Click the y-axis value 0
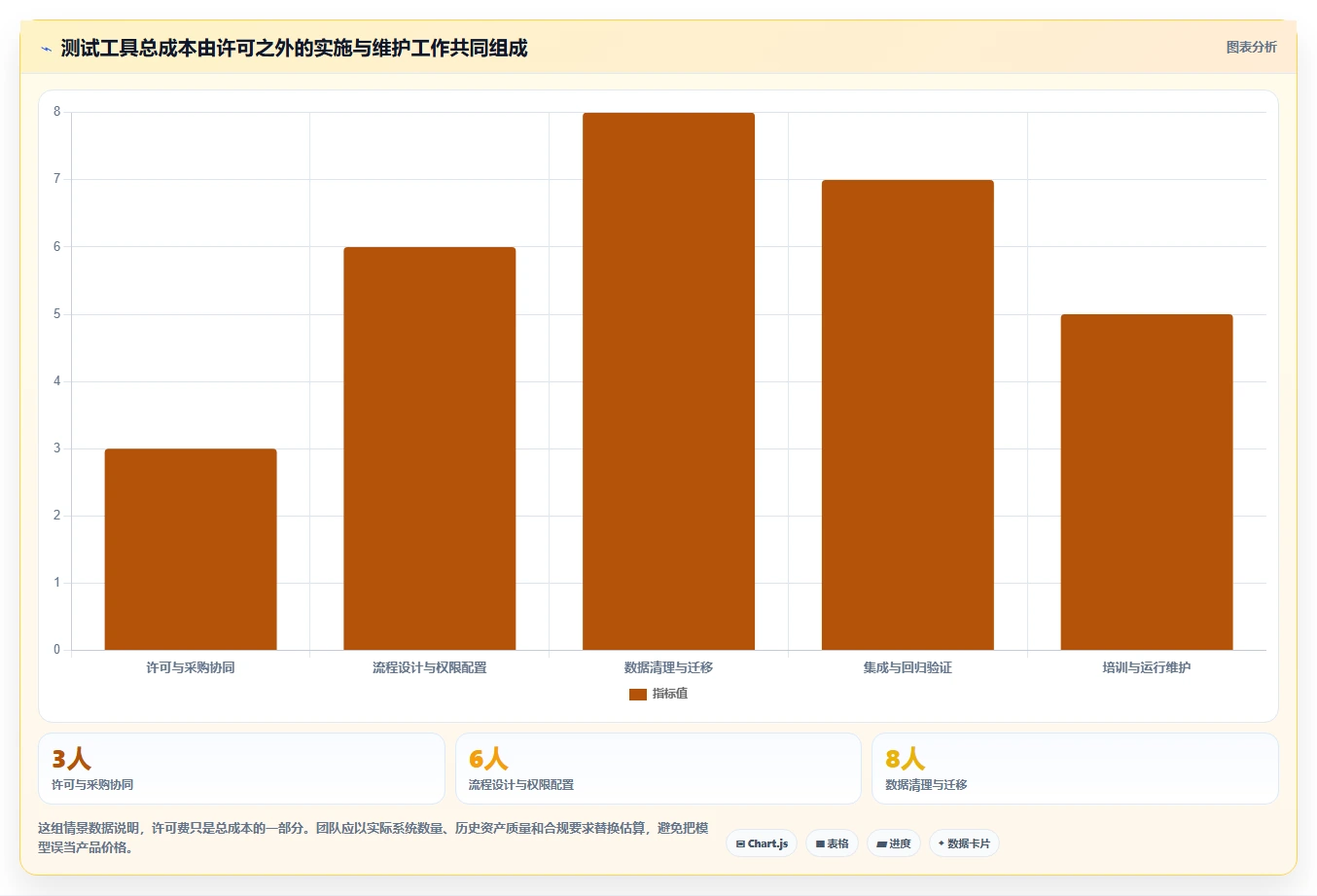 pyautogui.click(x=56, y=650)
